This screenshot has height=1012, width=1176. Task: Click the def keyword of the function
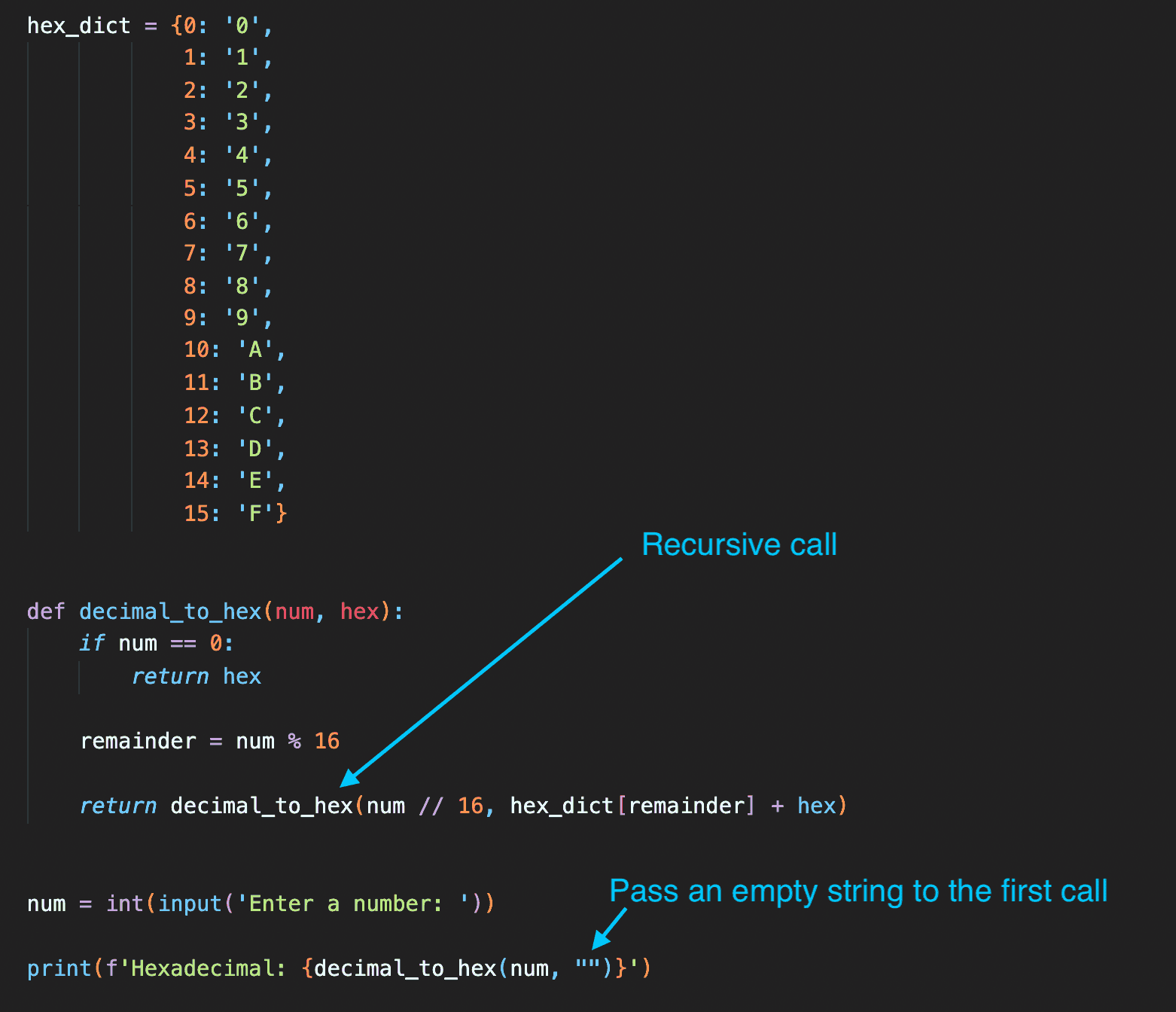point(47,611)
